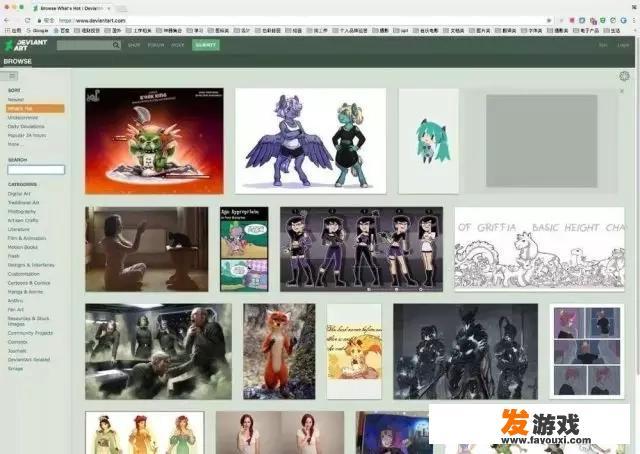
Task: Select the Browse tab
Action: [18, 61]
